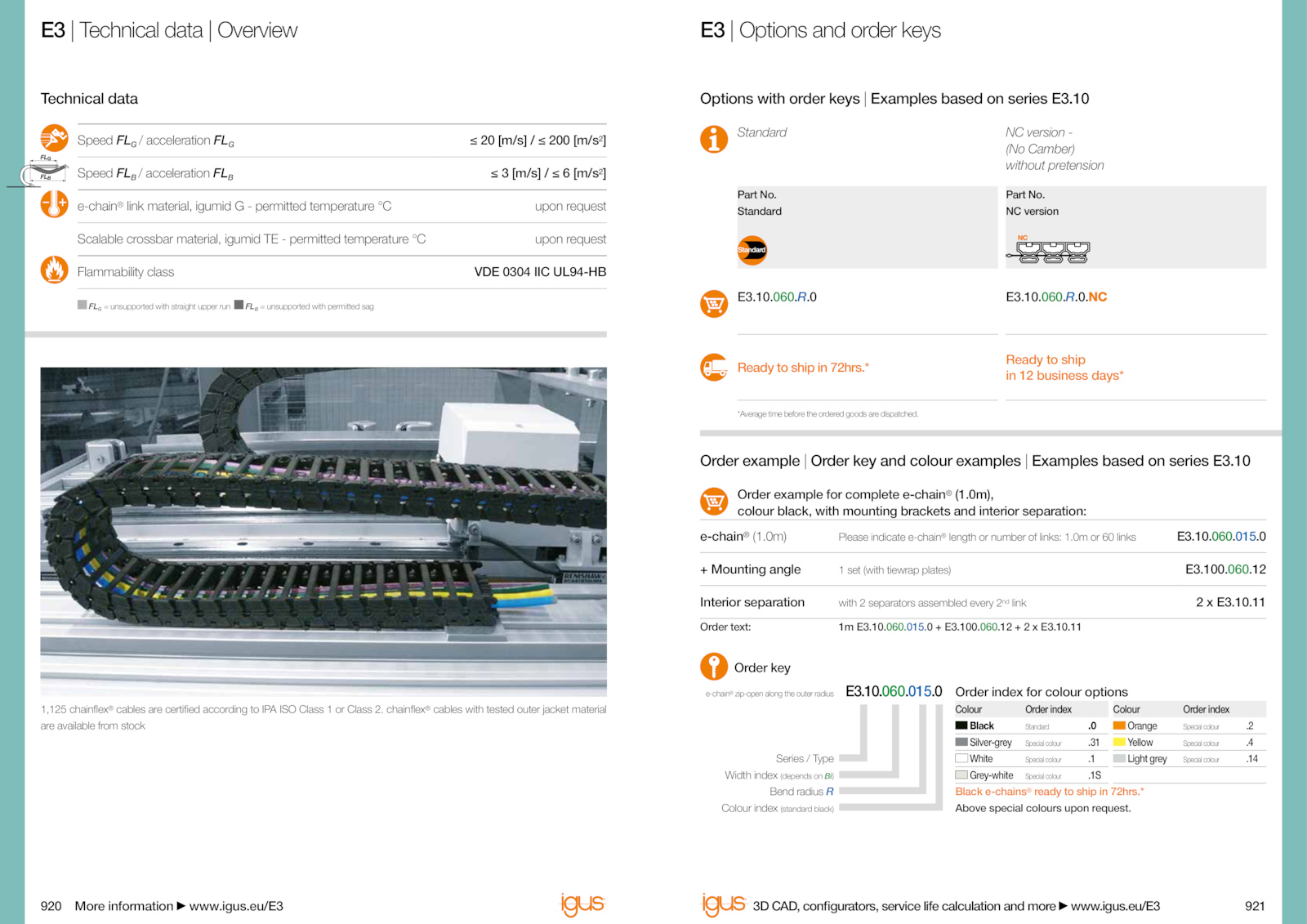This screenshot has width=1307, height=924.
Task: Click the flame flammability icon
Action: (54, 270)
